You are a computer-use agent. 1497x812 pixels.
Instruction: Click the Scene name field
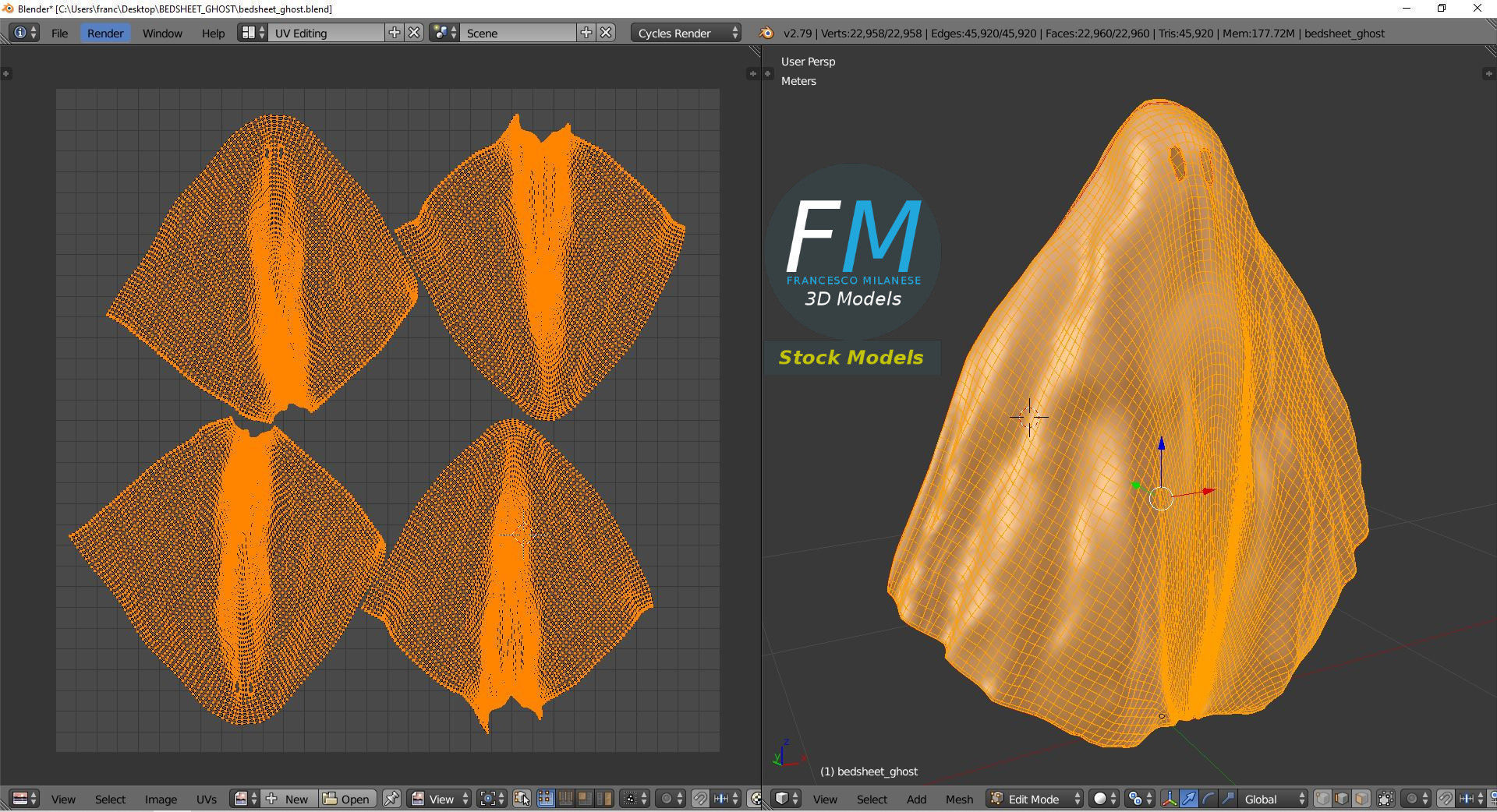coord(518,33)
